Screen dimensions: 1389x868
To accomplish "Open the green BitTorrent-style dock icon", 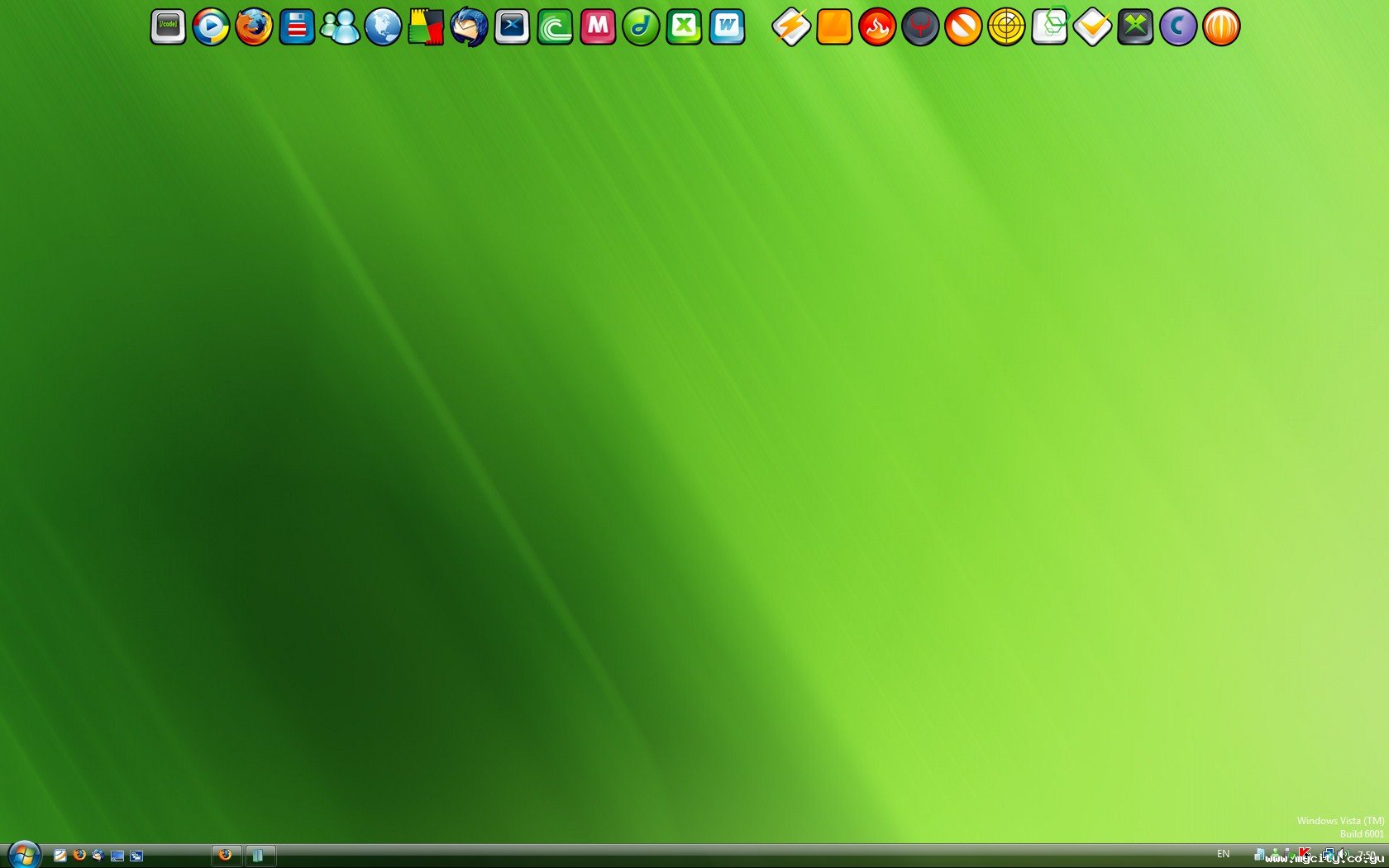I will click(555, 26).
